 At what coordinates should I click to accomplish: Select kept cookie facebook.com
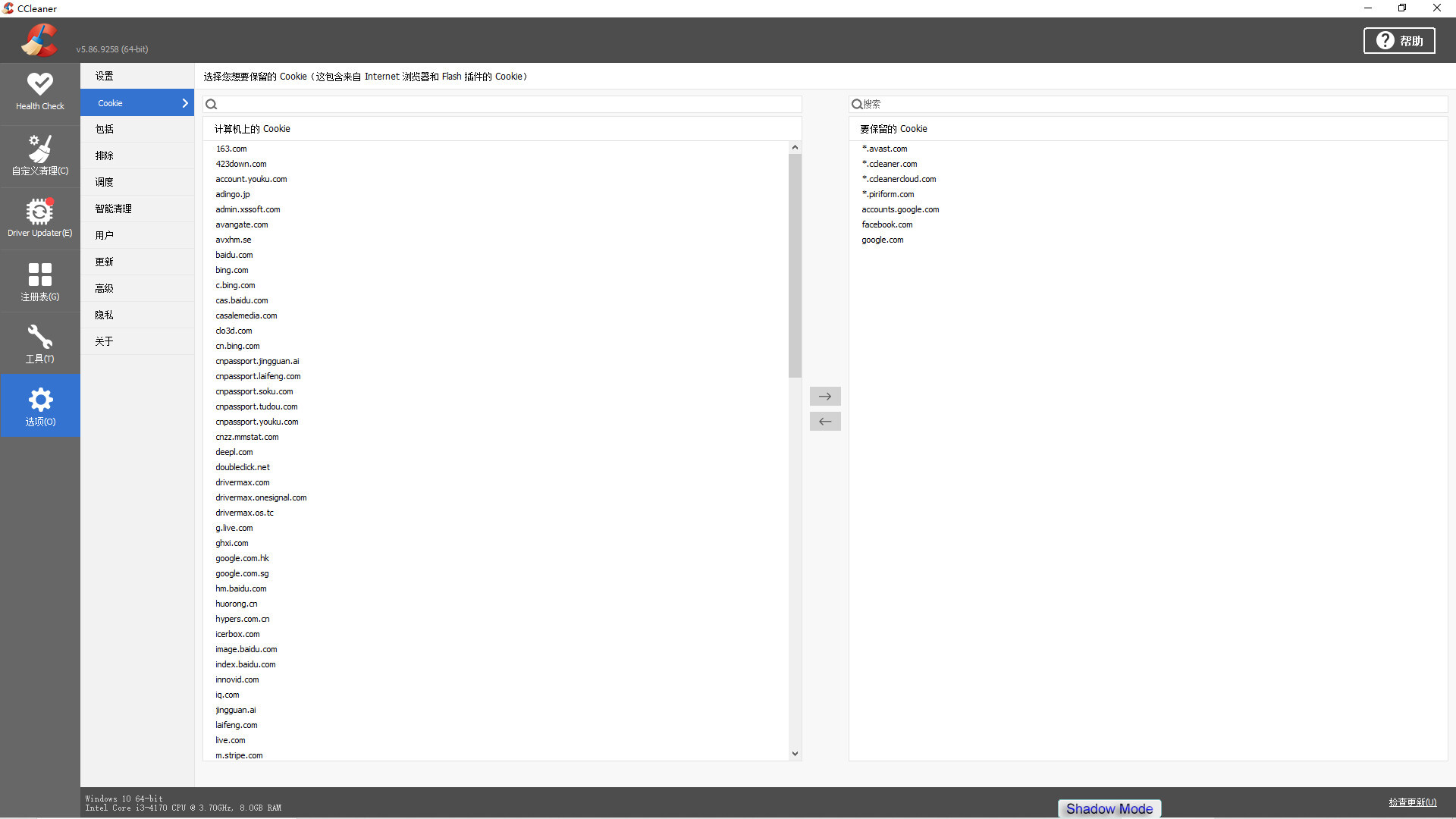[x=887, y=224]
